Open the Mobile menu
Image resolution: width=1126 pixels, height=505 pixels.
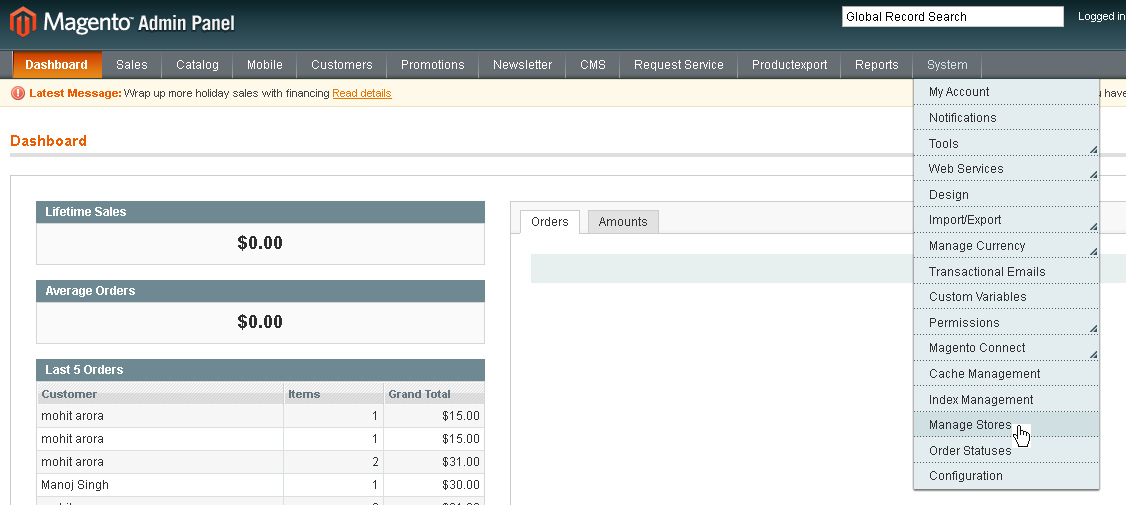(x=264, y=65)
